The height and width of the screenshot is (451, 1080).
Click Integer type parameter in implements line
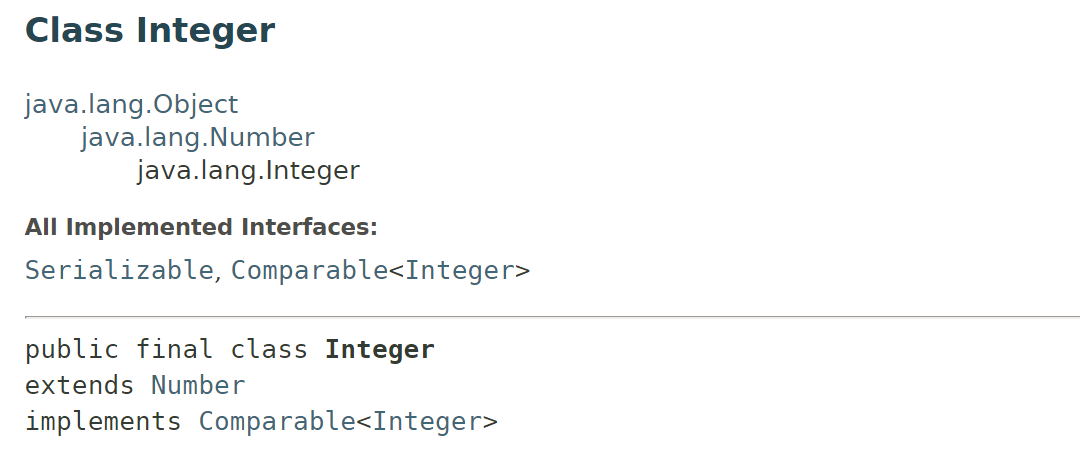[x=427, y=421]
